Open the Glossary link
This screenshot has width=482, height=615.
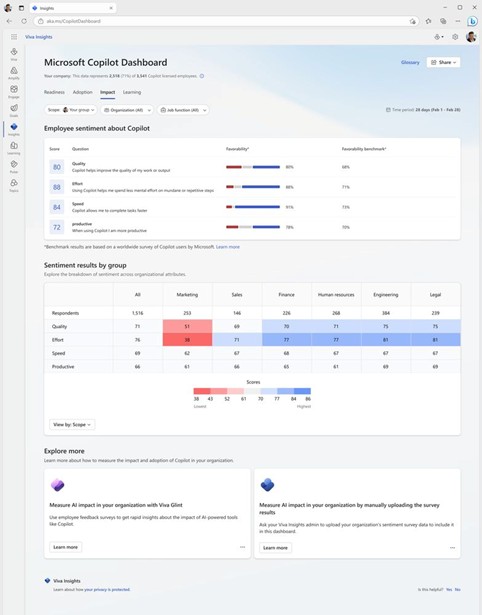pyautogui.click(x=410, y=62)
